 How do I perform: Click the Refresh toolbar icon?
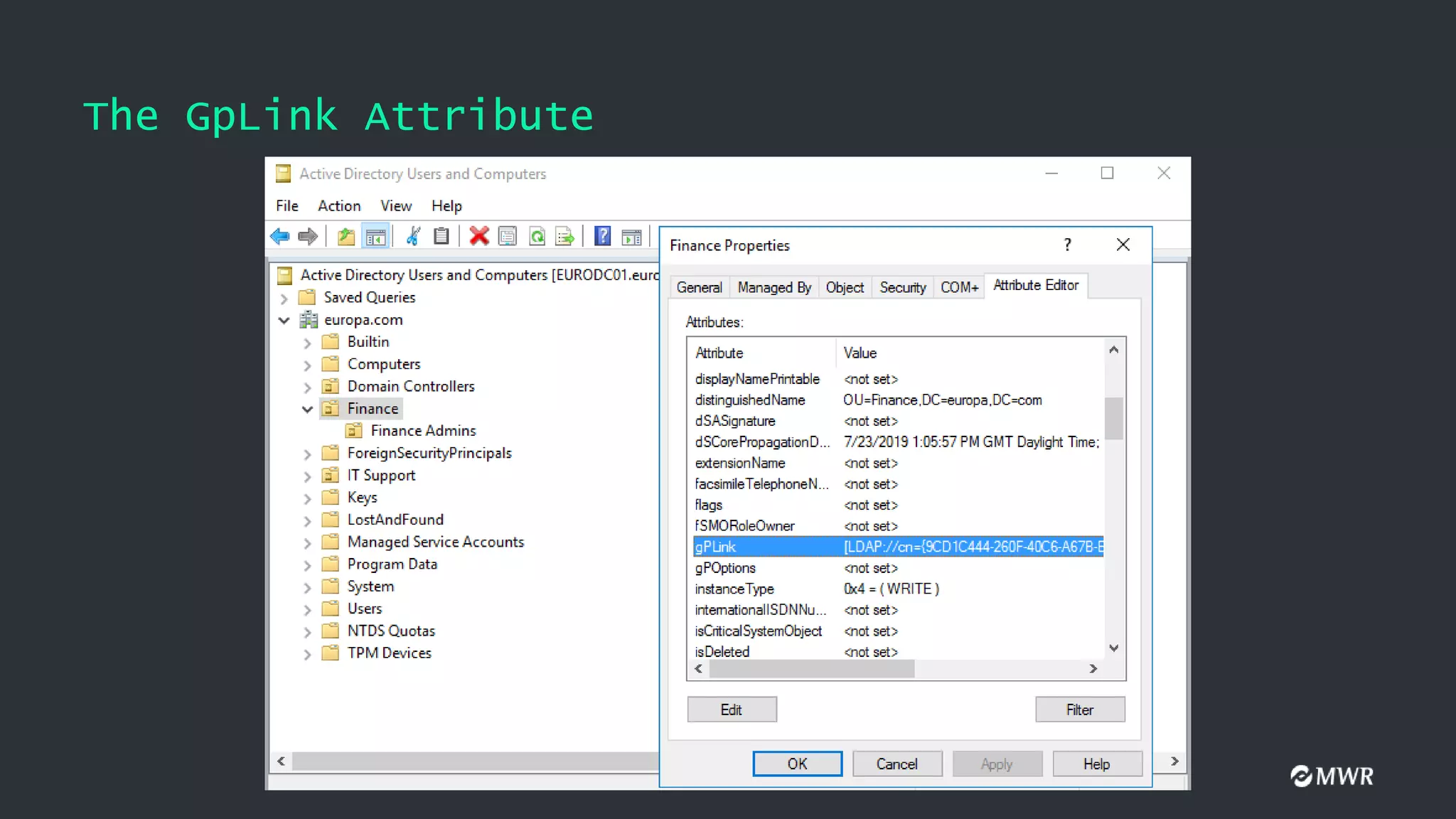[537, 236]
